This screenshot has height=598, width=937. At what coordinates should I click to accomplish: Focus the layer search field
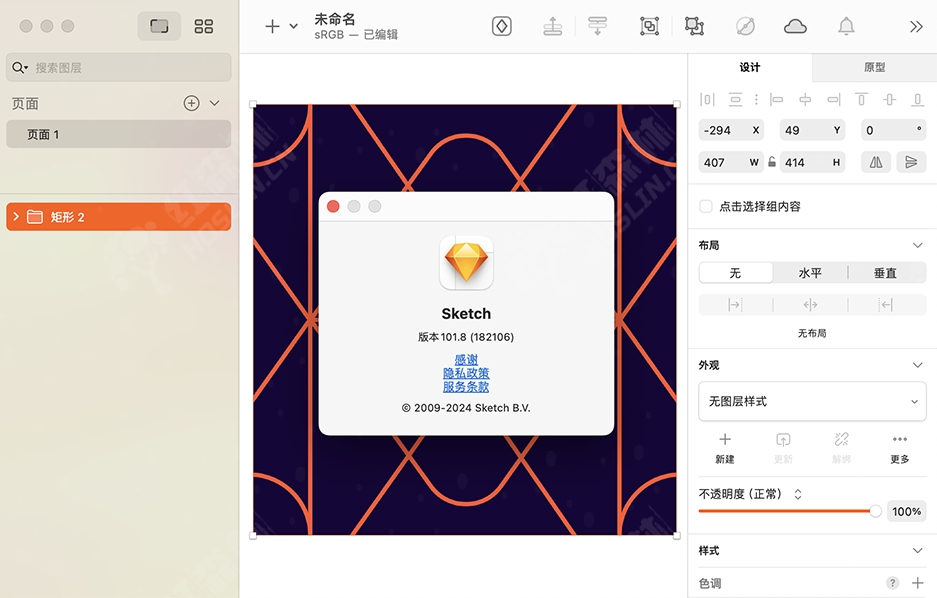point(118,68)
